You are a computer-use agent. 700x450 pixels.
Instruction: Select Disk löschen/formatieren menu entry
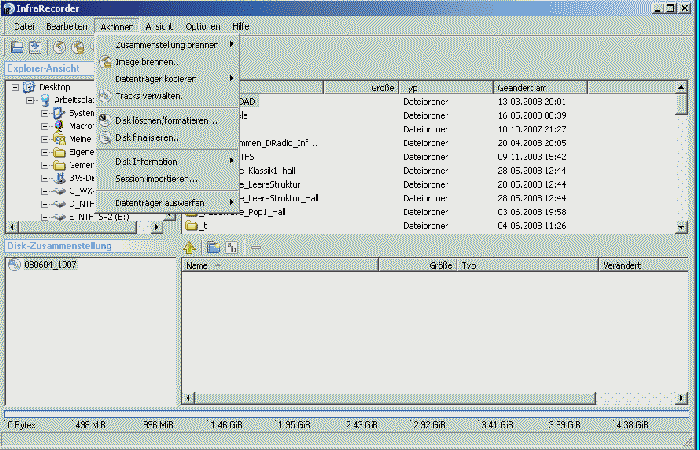(165, 120)
